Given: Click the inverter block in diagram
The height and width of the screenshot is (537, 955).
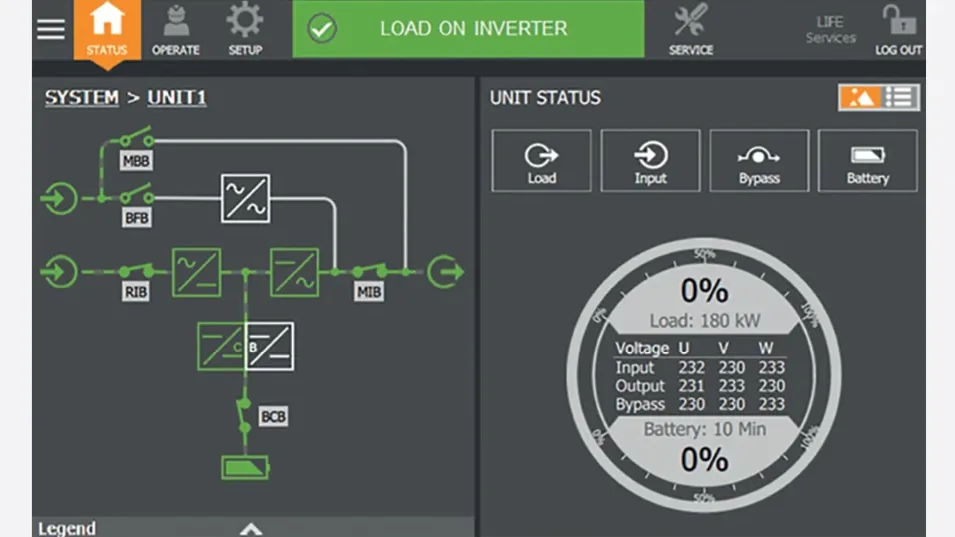Looking at the screenshot, I should click(x=295, y=272).
